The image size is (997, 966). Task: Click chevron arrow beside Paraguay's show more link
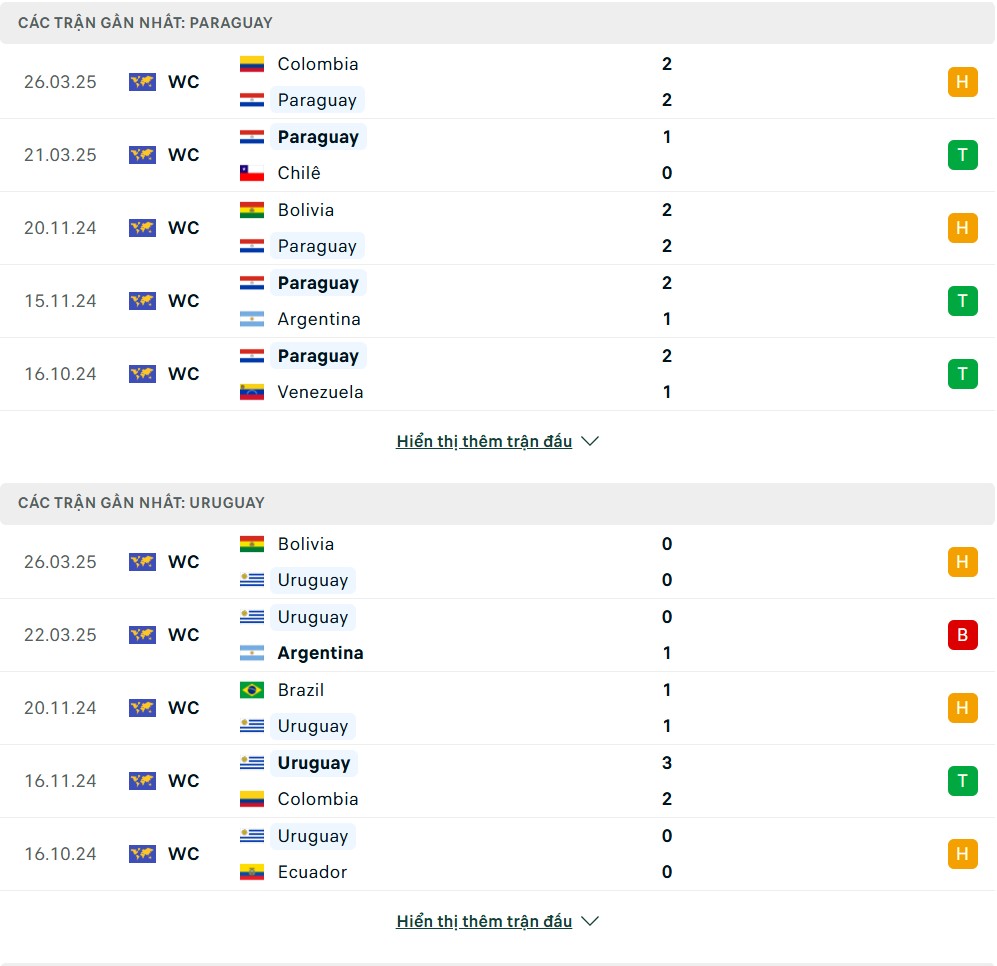point(590,441)
